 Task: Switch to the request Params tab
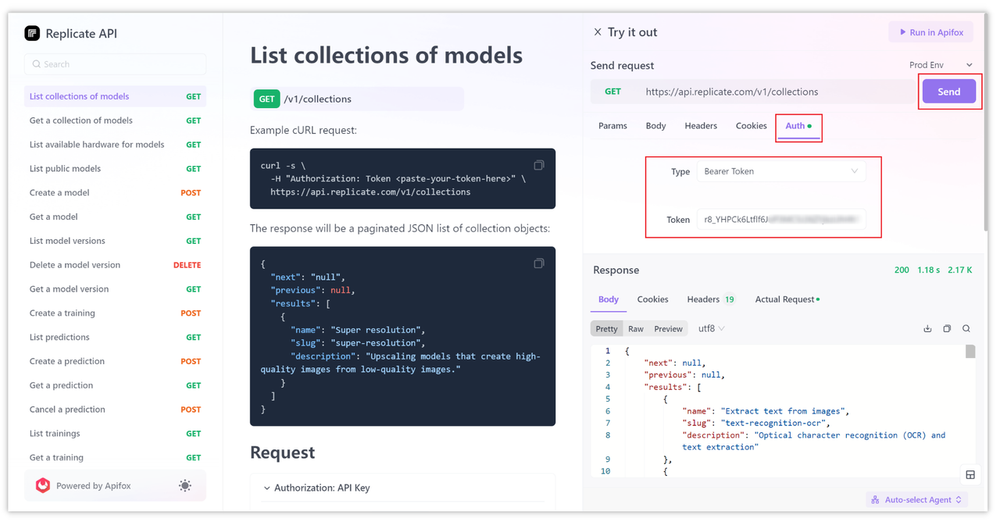coord(612,126)
